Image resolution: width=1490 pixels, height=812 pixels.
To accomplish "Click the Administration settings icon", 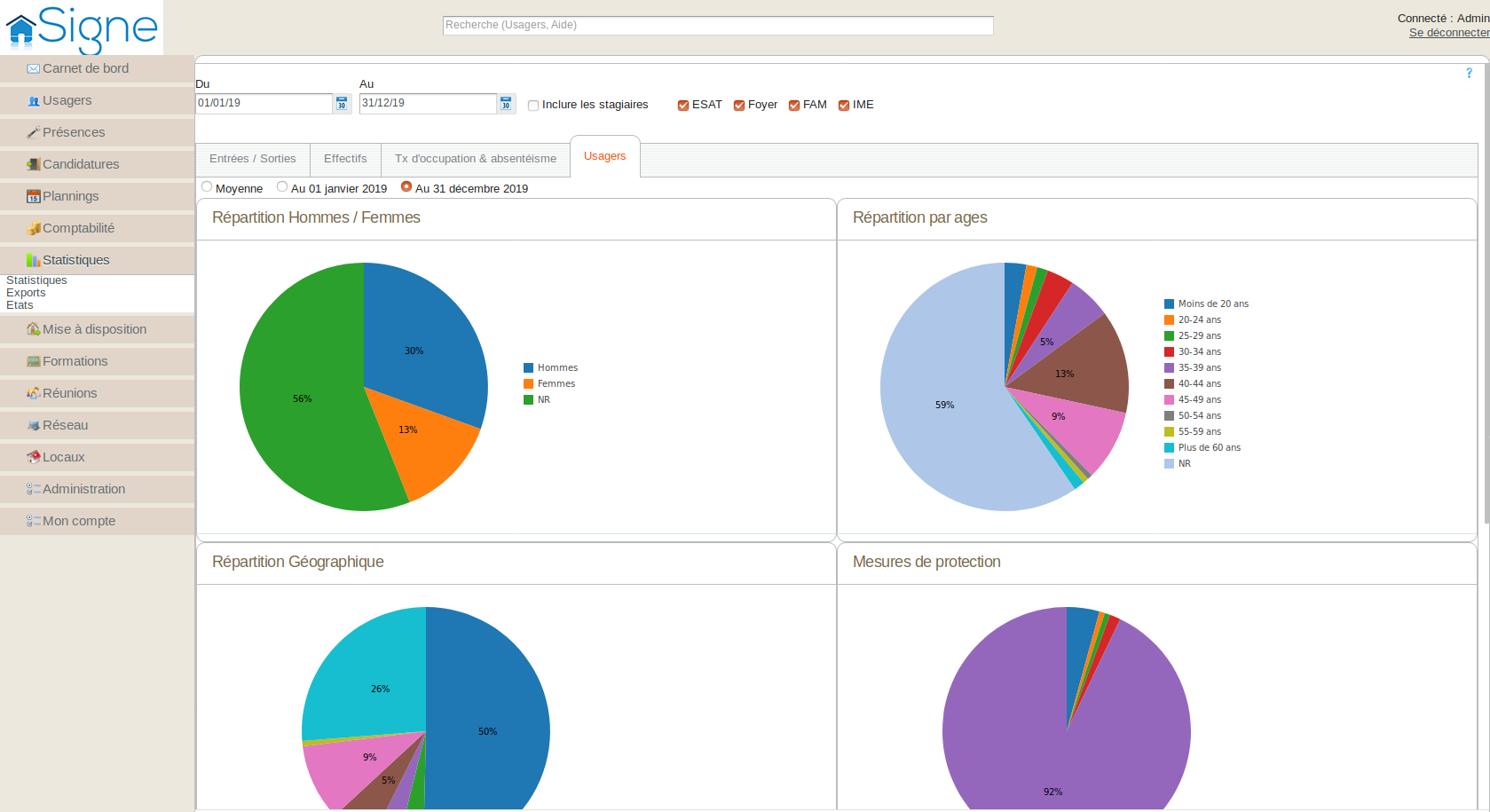I will tap(34, 489).
